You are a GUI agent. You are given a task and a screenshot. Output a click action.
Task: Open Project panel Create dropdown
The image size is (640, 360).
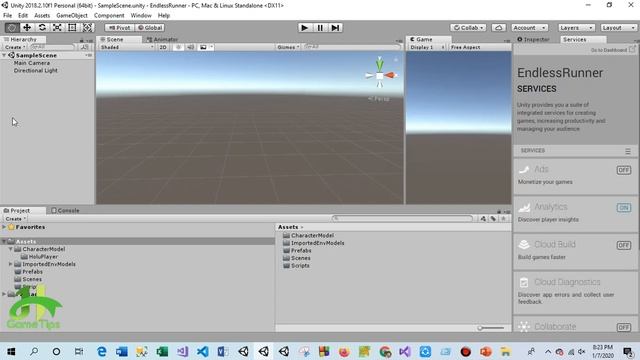tap(16, 219)
